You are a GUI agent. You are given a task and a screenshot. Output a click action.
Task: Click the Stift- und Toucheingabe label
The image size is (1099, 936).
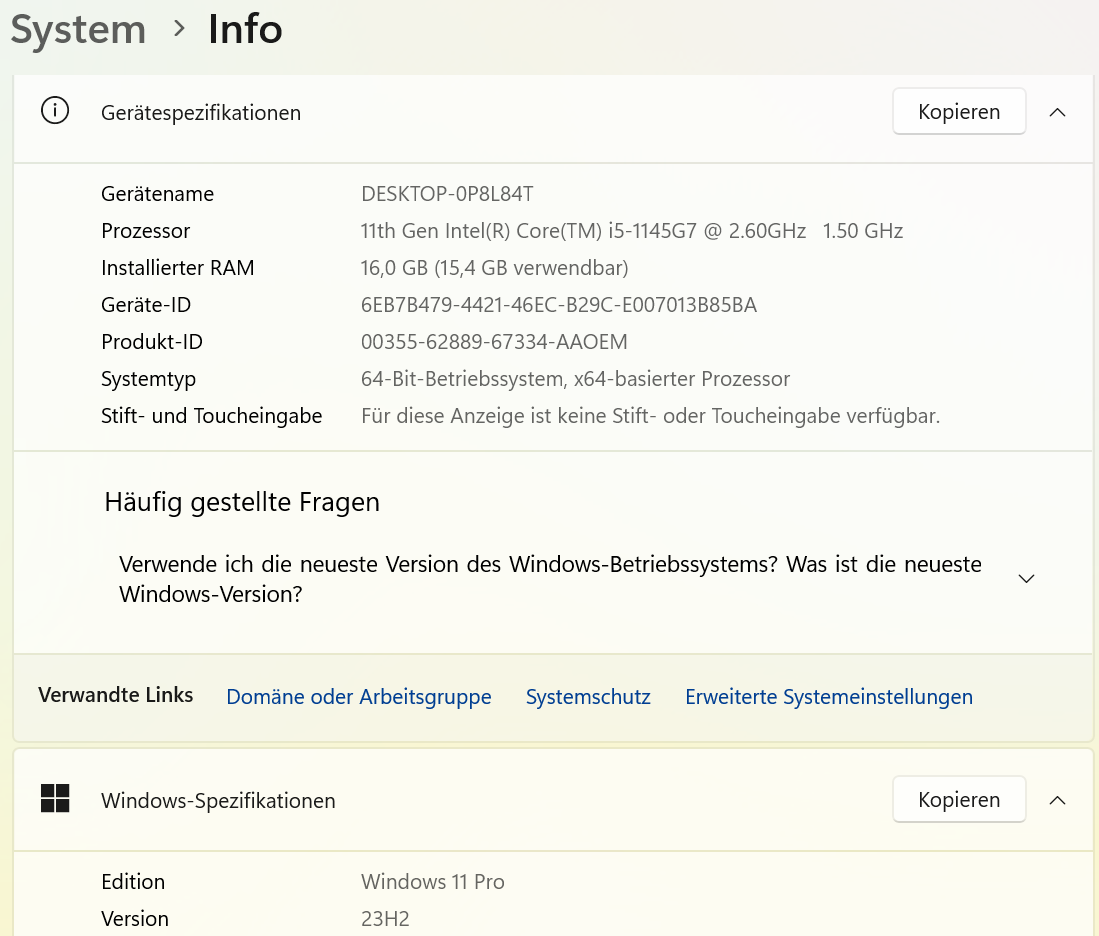212,416
